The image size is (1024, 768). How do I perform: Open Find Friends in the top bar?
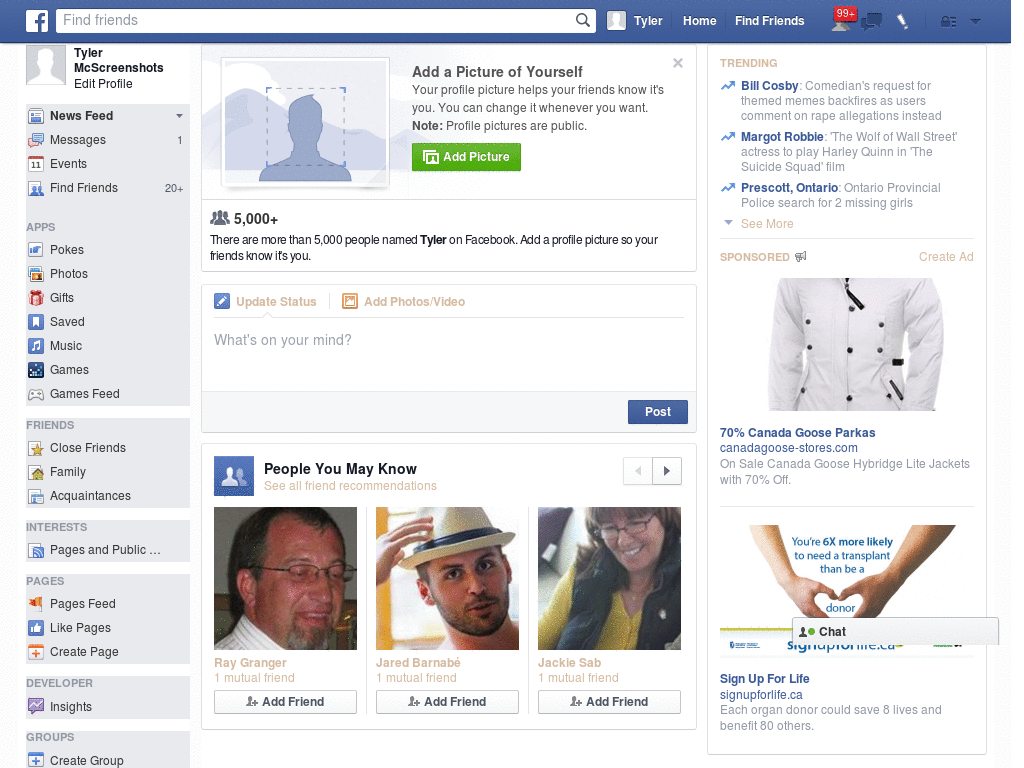(769, 21)
